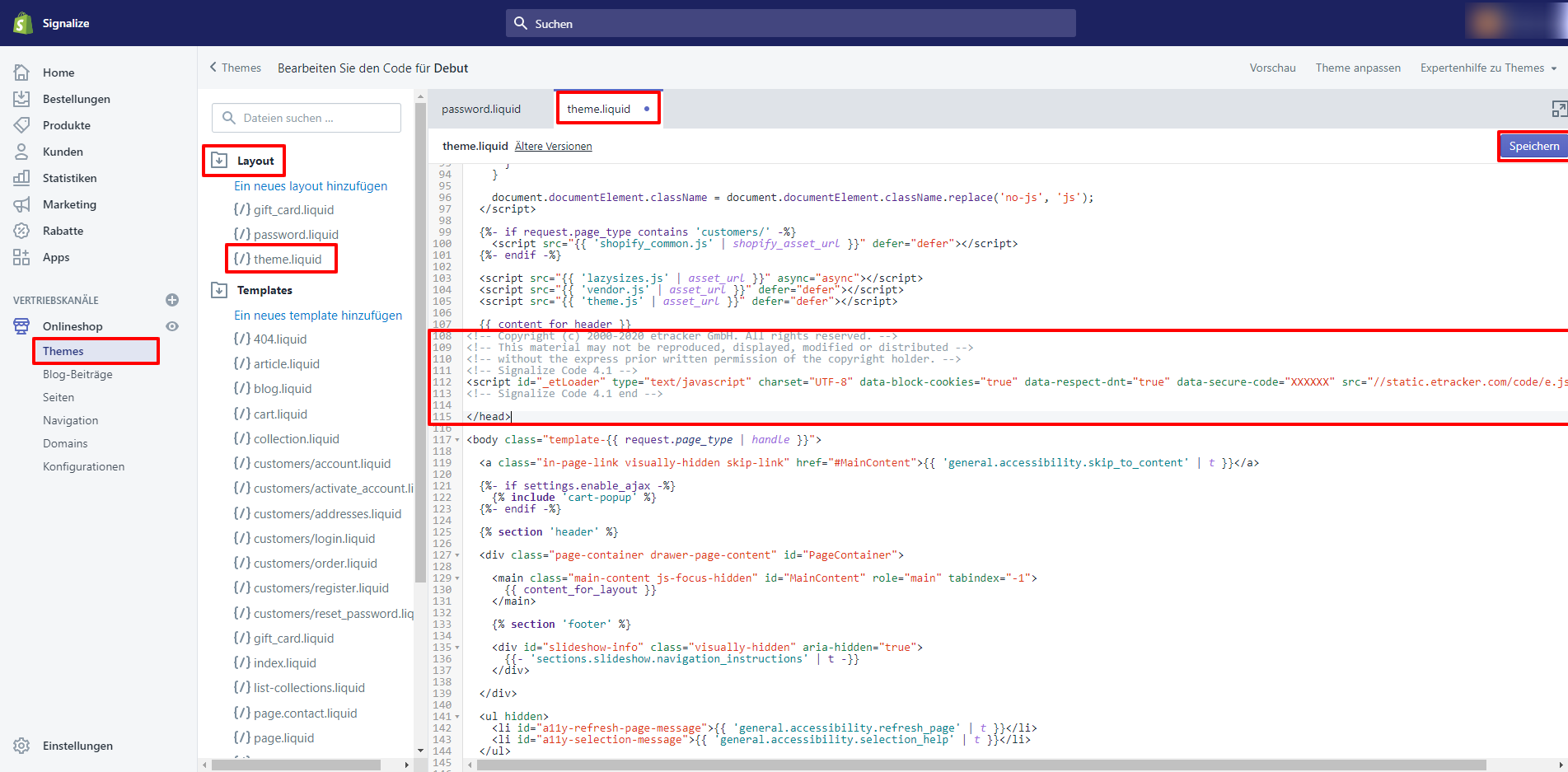Open customers/login.liquid template
Viewport: 1568px width, 772px height.
click(304, 538)
